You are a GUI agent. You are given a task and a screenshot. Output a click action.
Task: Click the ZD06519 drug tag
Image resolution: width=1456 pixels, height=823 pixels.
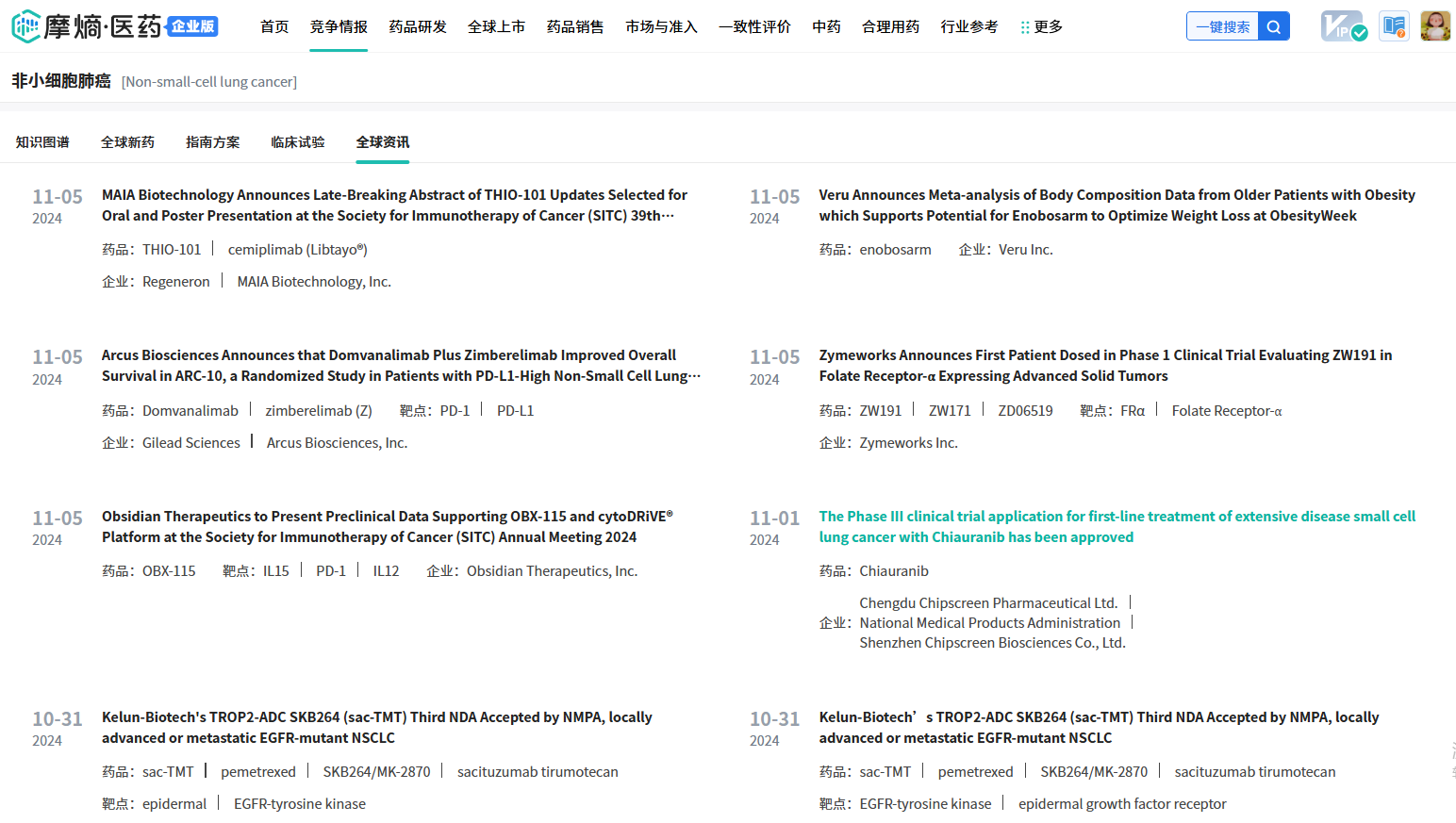click(1025, 411)
